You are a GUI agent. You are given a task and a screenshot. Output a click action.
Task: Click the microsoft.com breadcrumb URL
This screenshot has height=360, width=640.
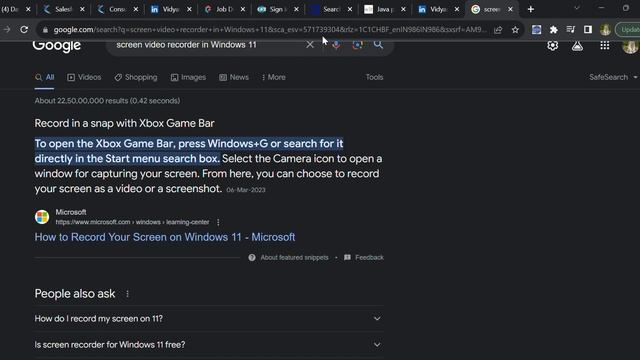tap(132, 222)
